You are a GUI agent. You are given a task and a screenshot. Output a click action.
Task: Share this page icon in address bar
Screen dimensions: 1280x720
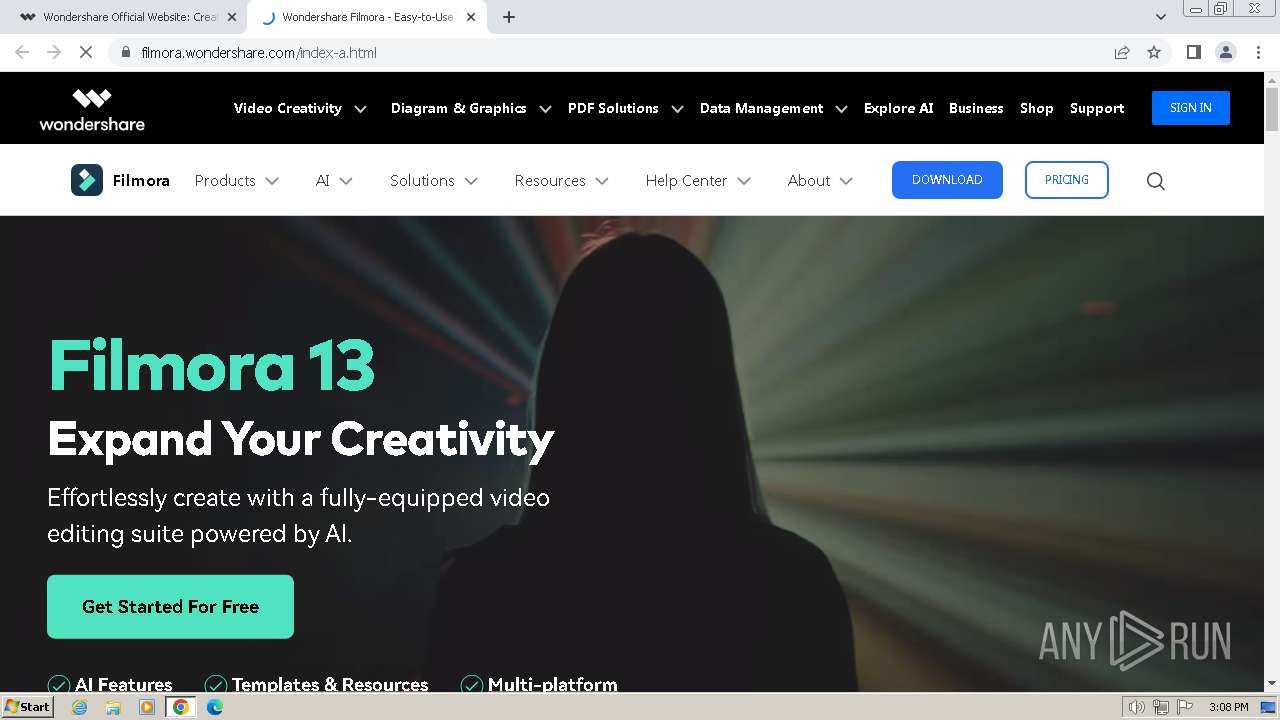tap(1122, 52)
